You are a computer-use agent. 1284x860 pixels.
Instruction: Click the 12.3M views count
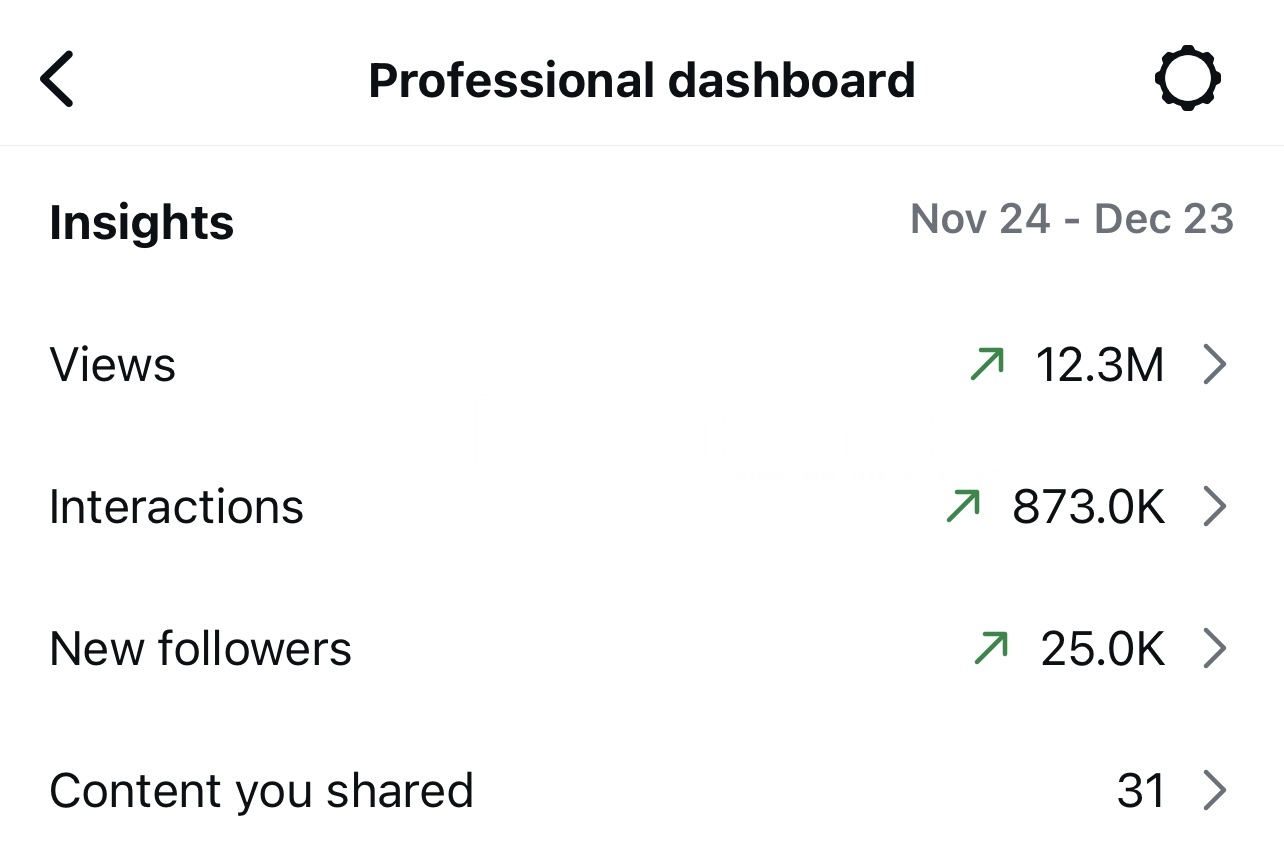coord(1100,366)
